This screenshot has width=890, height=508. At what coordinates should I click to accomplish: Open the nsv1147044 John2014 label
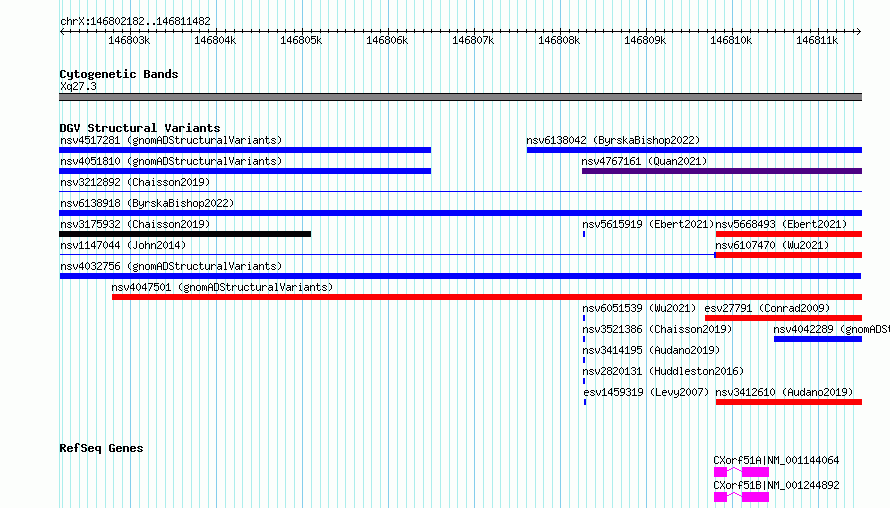[x=123, y=245]
